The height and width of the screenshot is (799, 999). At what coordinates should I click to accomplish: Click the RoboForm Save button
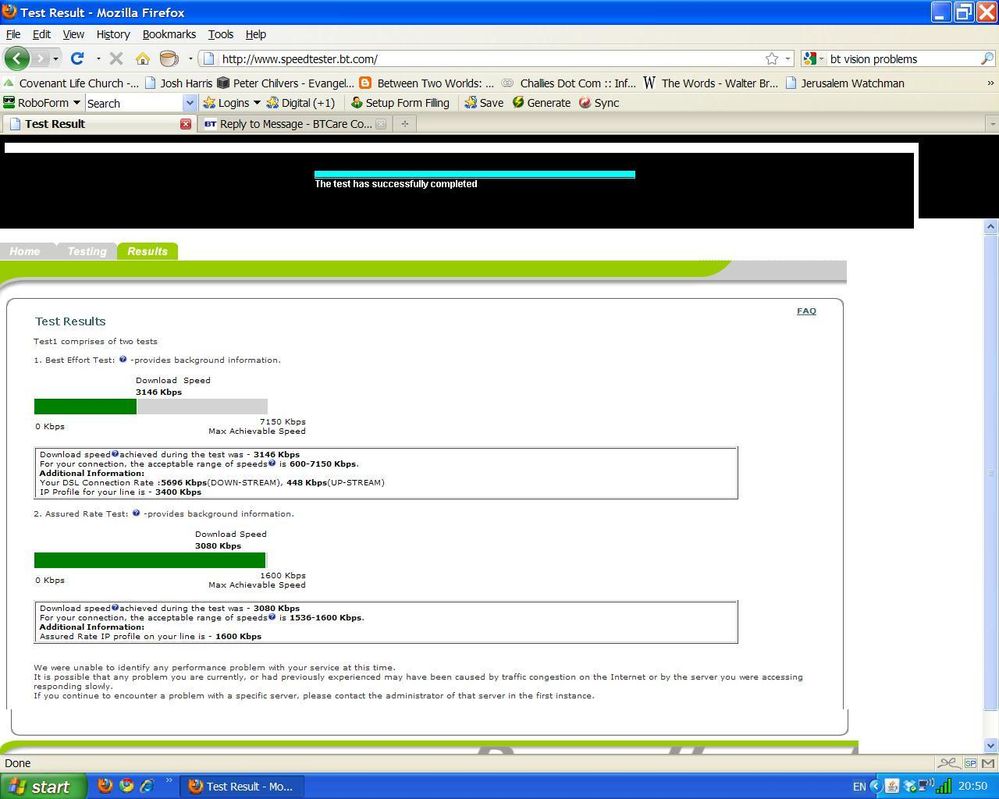pyautogui.click(x=484, y=103)
